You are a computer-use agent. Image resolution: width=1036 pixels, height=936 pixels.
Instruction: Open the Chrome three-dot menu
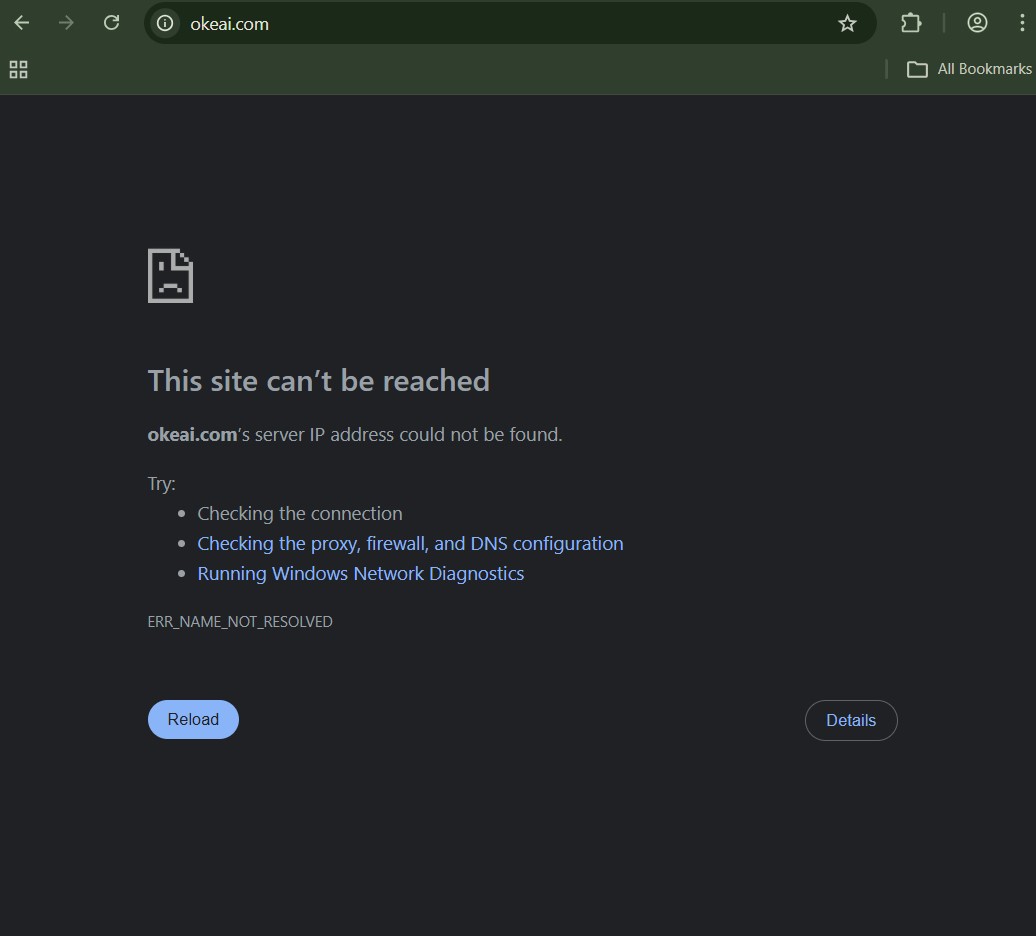(1022, 23)
